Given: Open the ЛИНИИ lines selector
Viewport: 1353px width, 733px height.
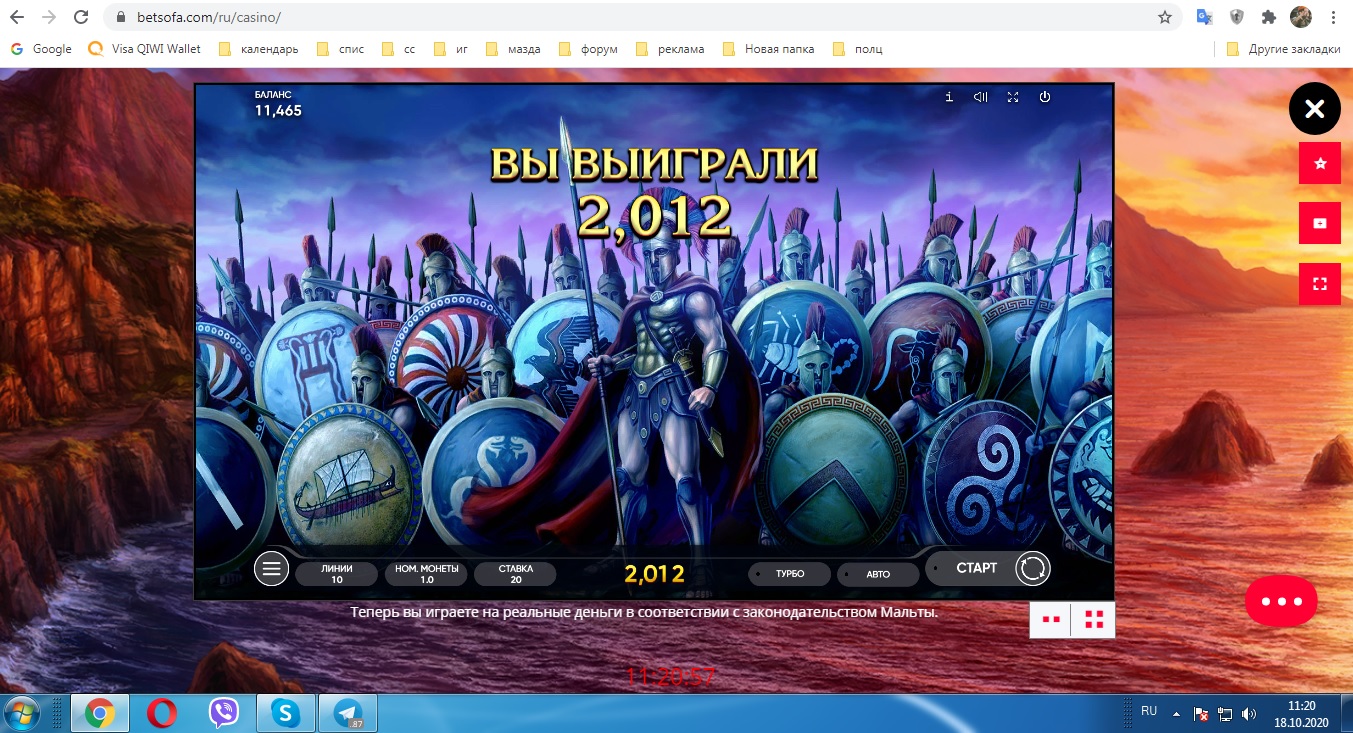Looking at the screenshot, I should (x=337, y=574).
